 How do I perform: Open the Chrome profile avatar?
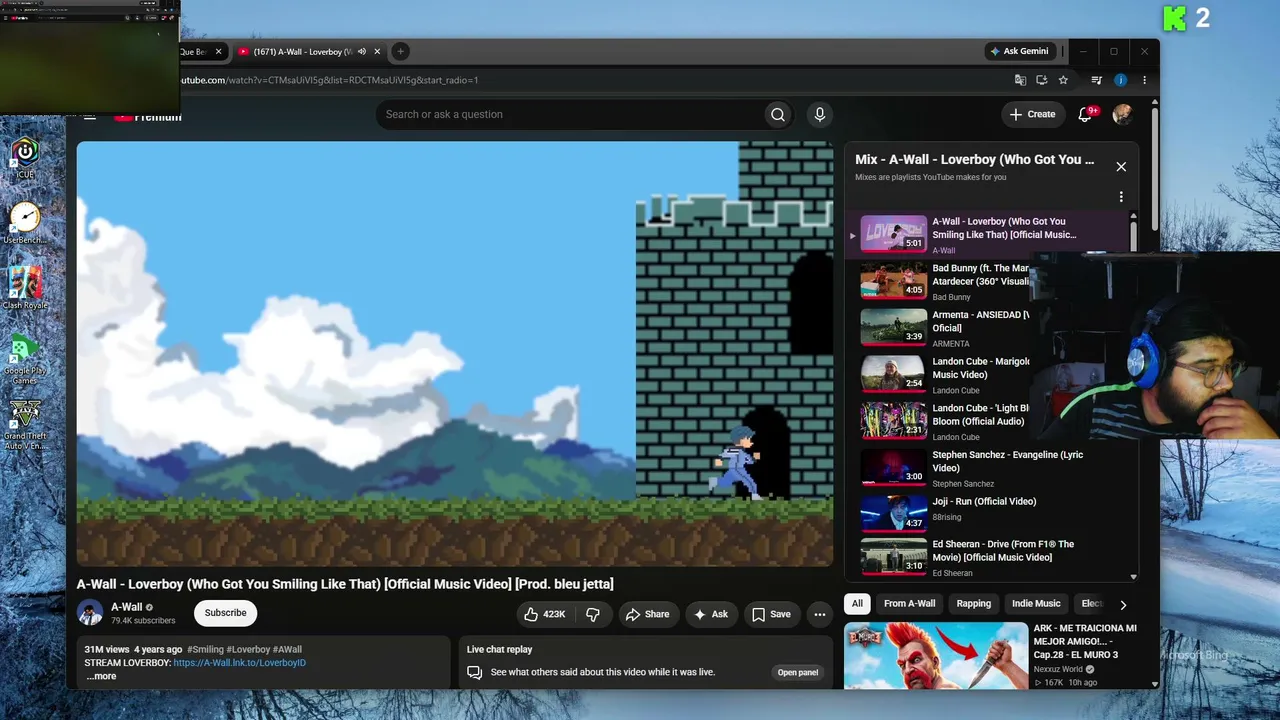pos(1121,80)
